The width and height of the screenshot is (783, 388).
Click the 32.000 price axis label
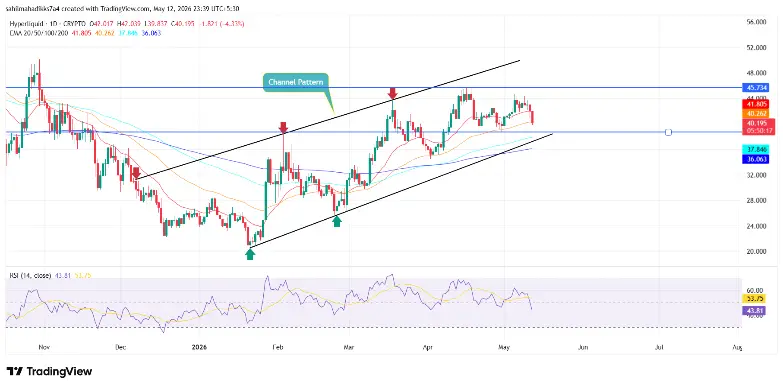(757, 175)
